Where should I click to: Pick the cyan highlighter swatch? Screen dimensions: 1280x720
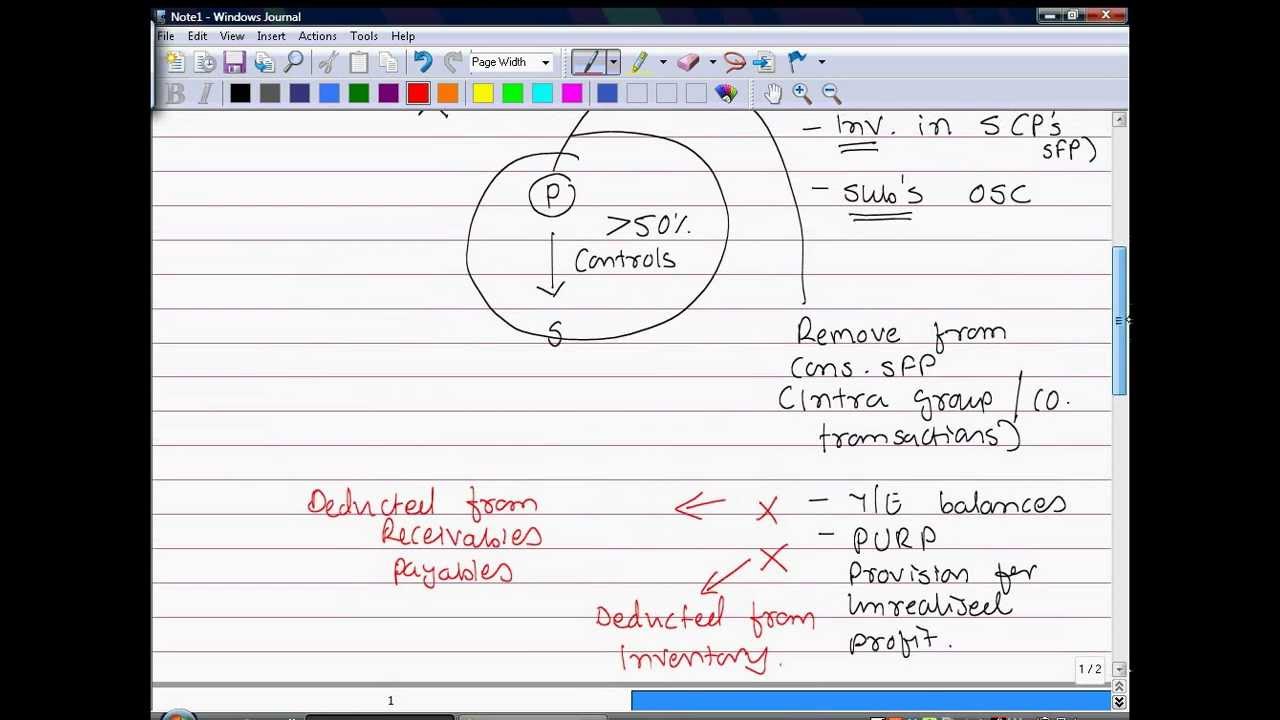542,94
